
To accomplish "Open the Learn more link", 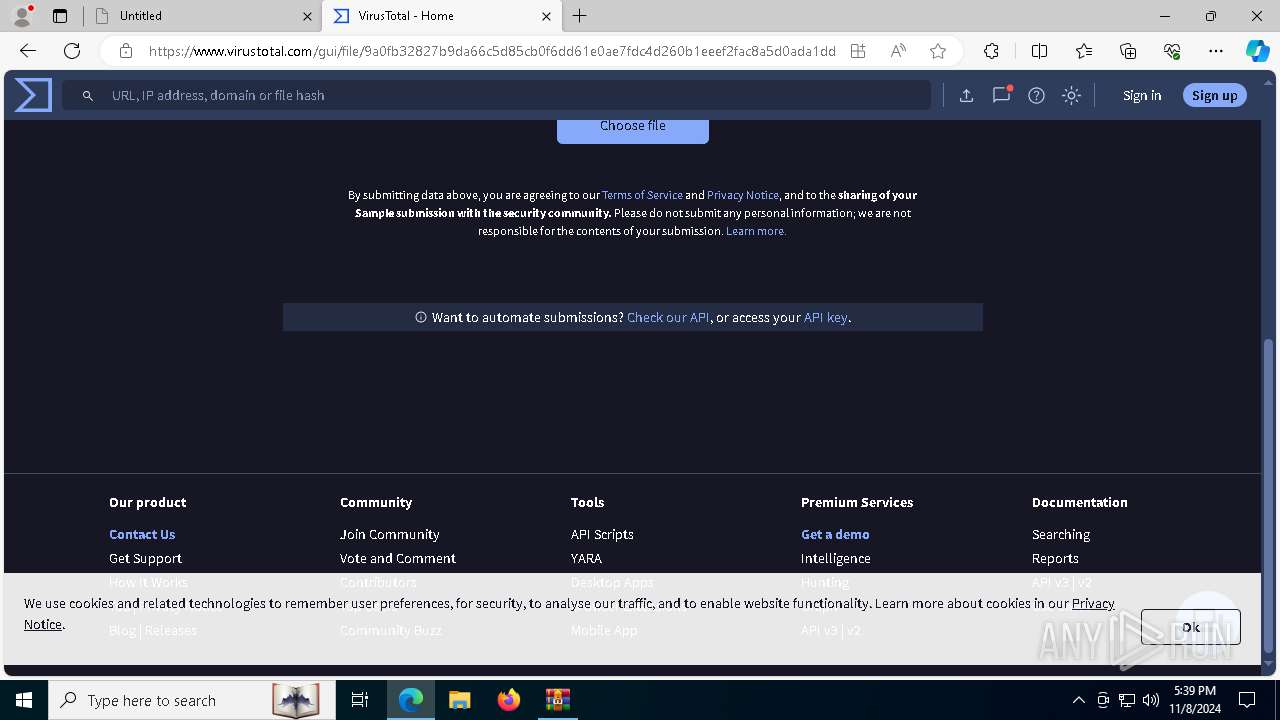I will pyautogui.click(x=756, y=231).
